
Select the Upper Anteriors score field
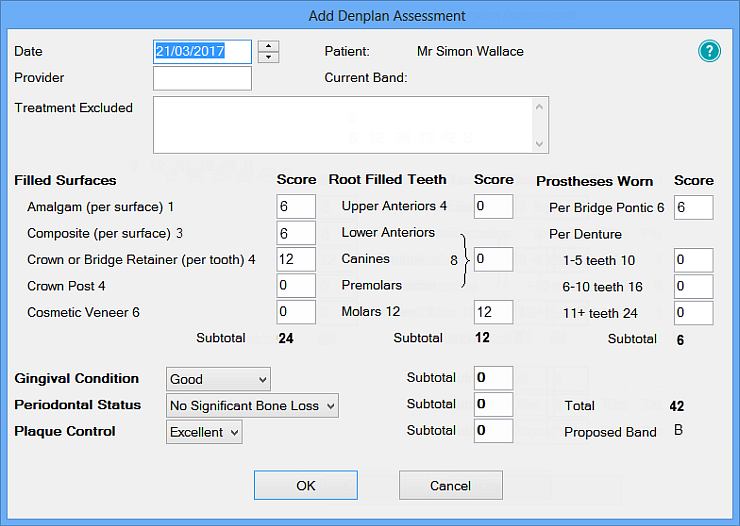coord(493,207)
